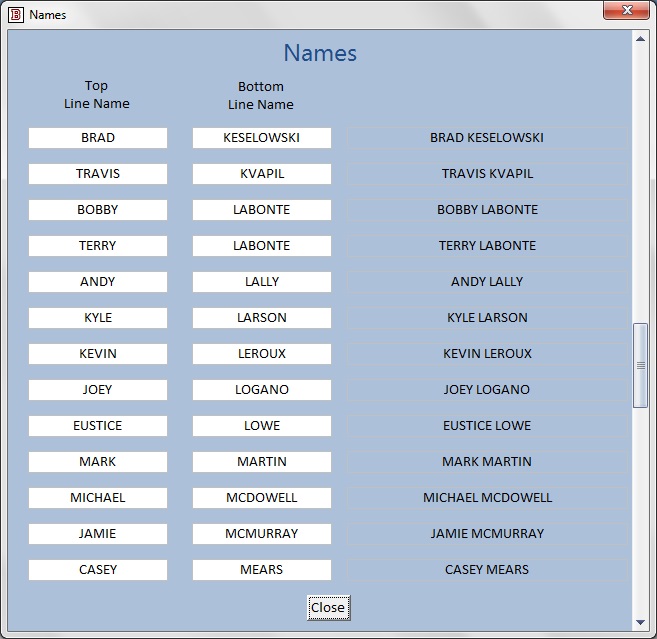This screenshot has height=639, width=657.
Task: Click the CASEY MEARS full name field
Action: tap(487, 570)
